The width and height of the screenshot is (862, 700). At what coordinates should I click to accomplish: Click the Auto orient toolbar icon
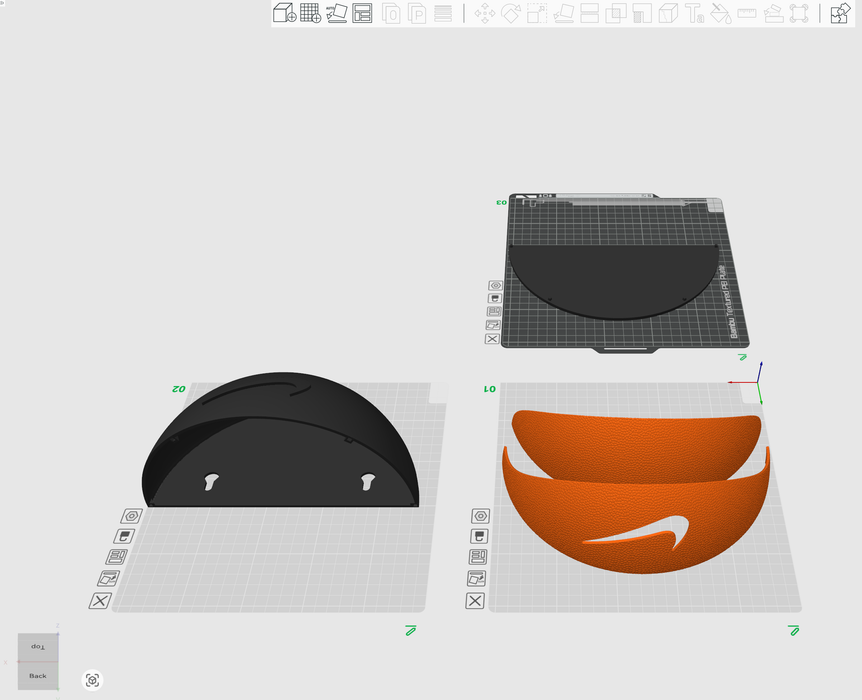coord(337,13)
